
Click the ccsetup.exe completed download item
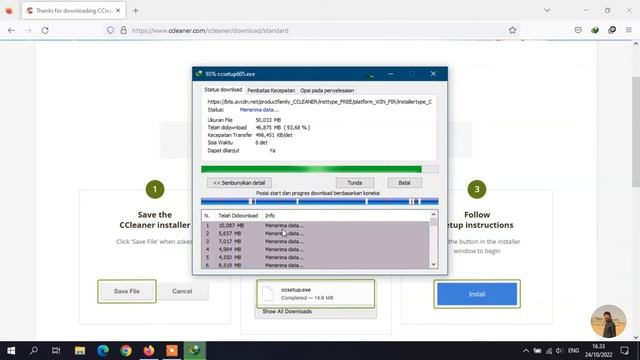click(316, 293)
